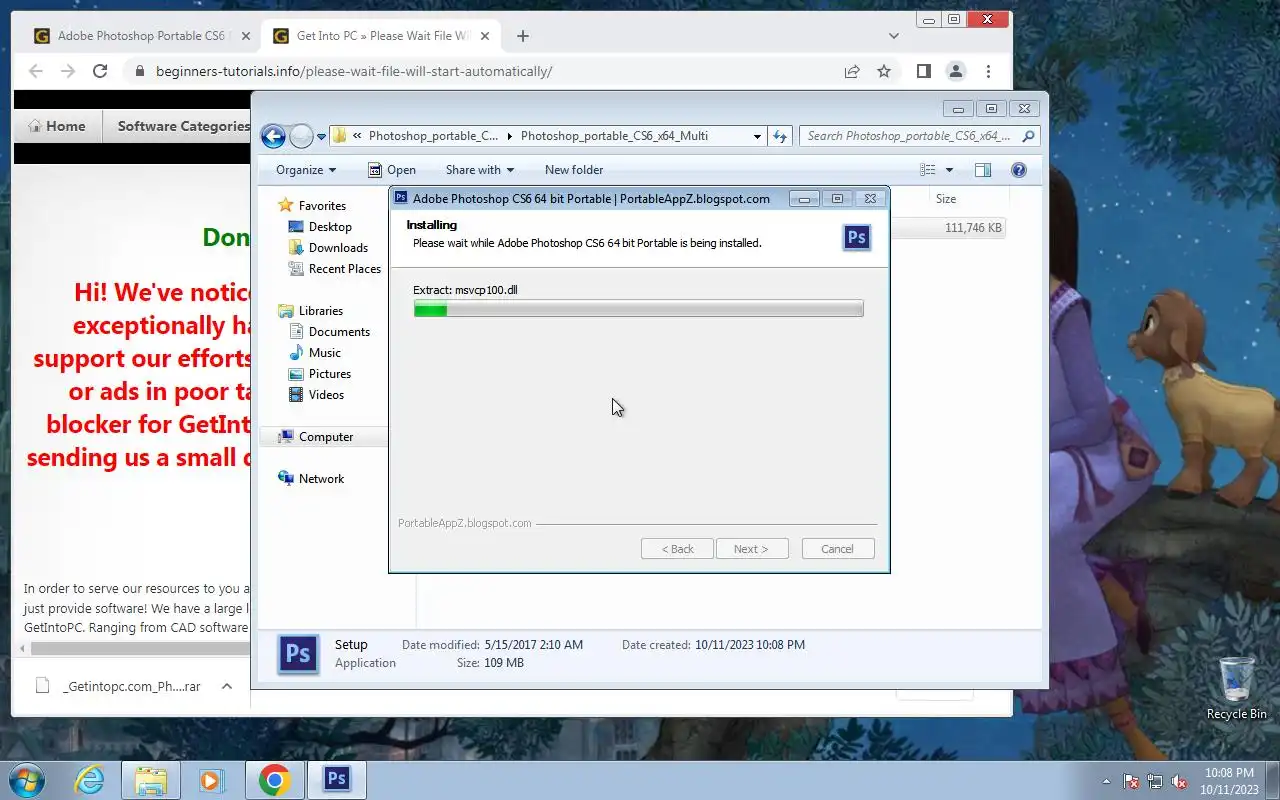The image size is (1280, 800).
Task: Open recent locations dropdown beside nav arrows
Action: click(322, 137)
